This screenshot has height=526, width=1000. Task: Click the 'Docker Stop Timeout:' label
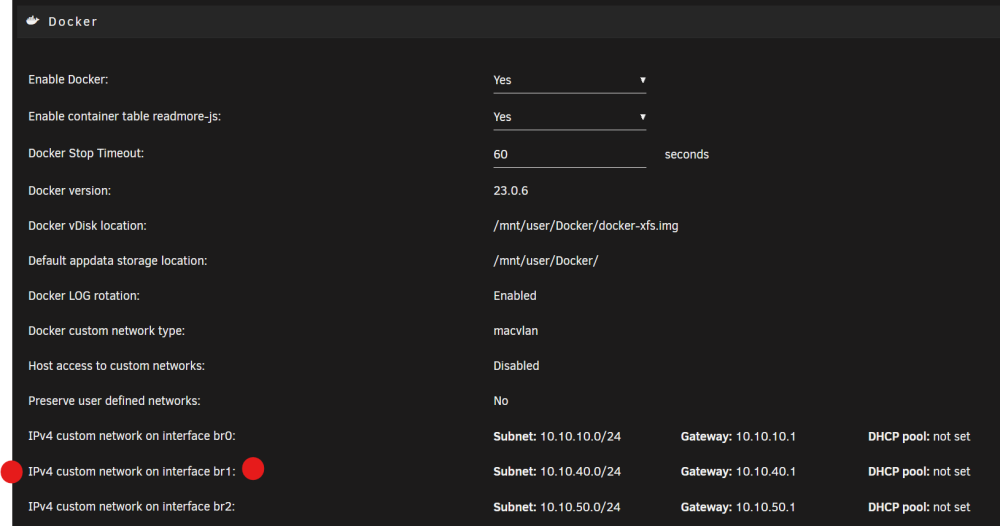pos(86,154)
